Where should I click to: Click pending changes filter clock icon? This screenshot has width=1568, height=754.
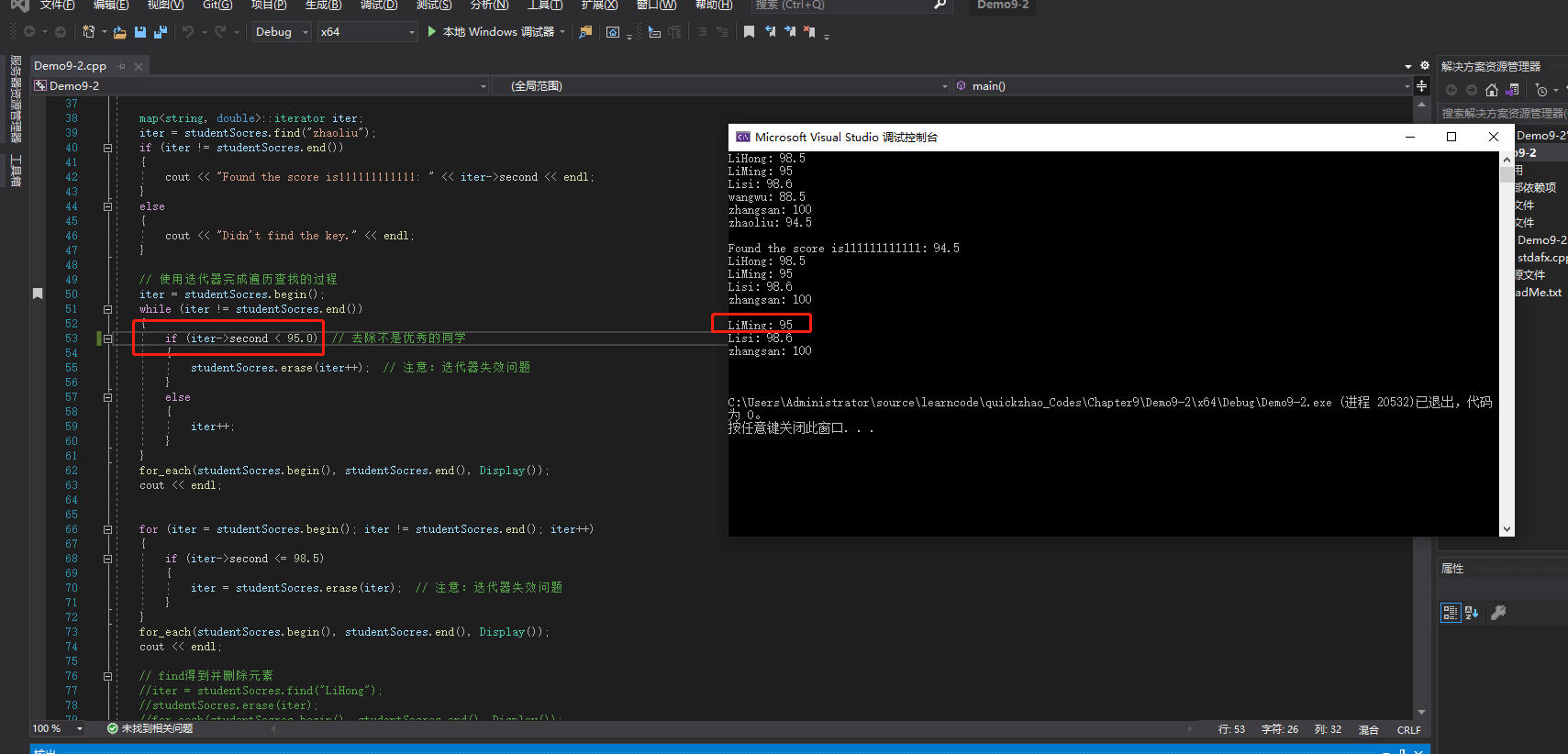(1541, 90)
